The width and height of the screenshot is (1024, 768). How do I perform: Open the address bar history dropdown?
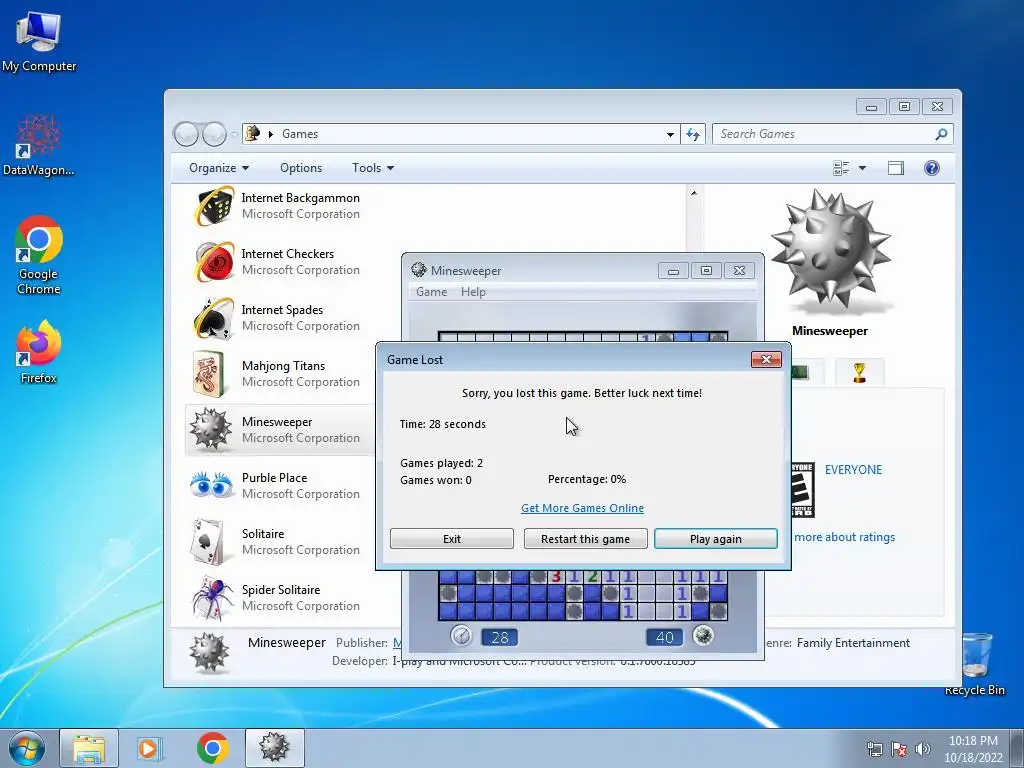pos(670,134)
